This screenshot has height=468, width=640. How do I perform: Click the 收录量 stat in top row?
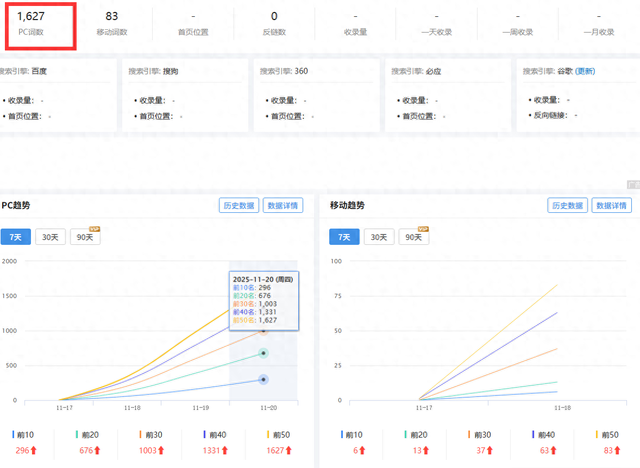click(x=356, y=23)
